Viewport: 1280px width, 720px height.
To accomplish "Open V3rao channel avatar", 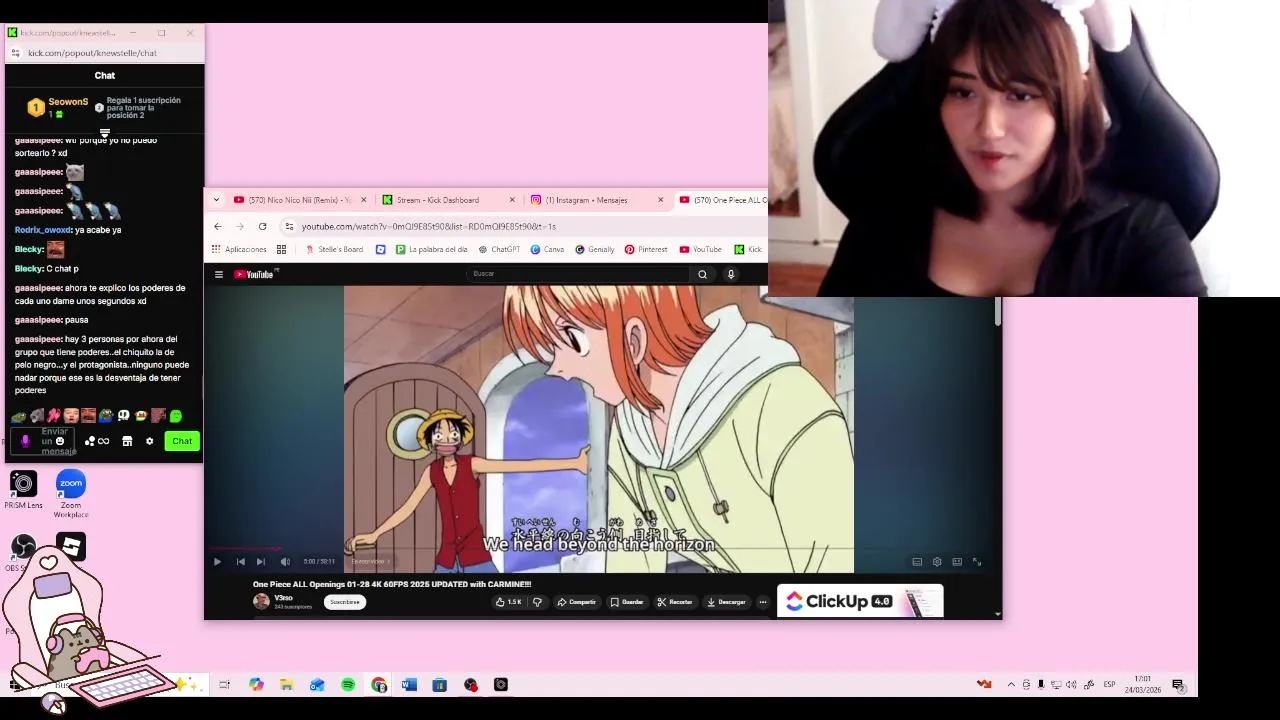I will pos(261,601).
